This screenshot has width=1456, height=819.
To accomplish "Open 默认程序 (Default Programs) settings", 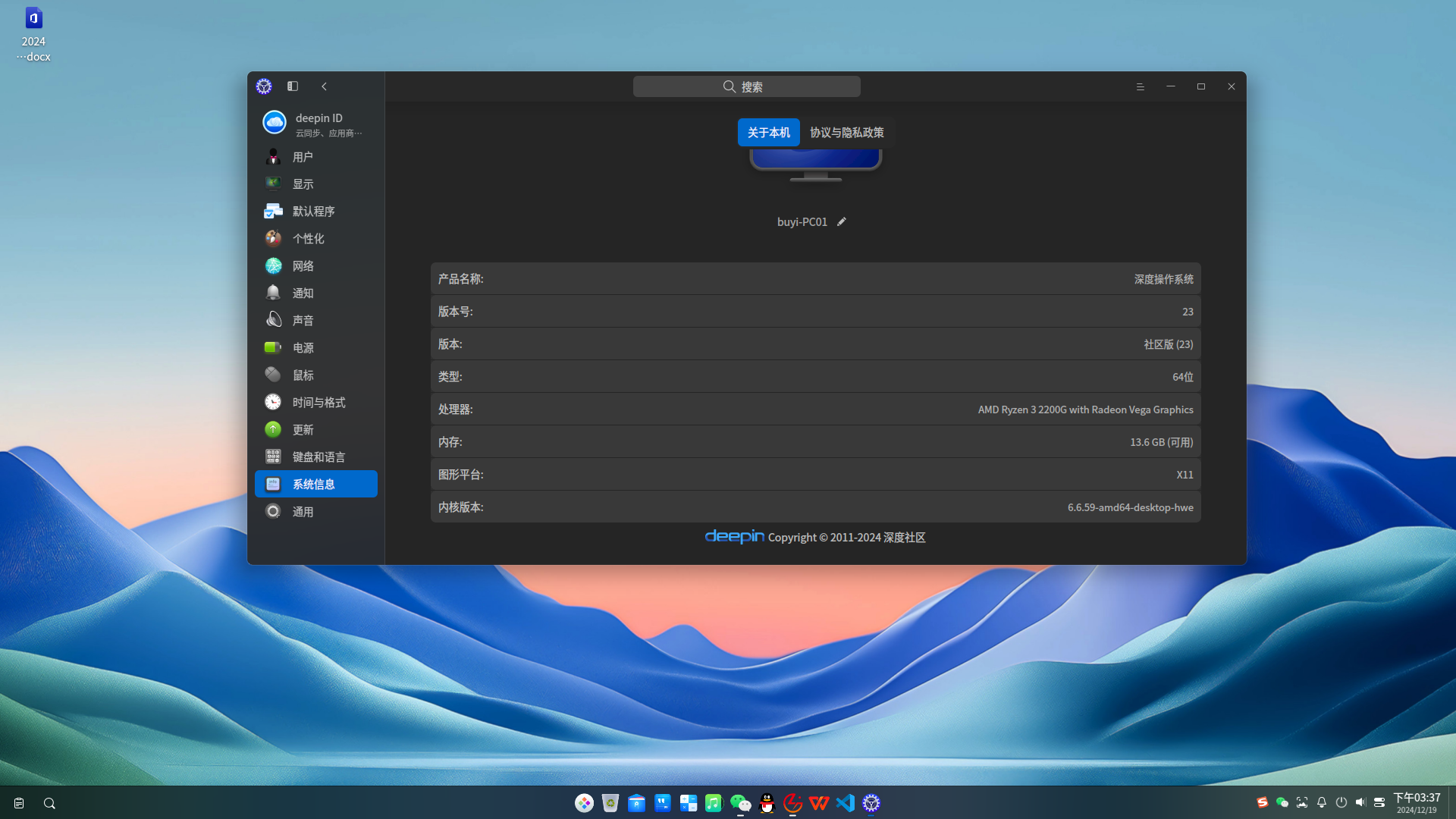I will pos(316,212).
